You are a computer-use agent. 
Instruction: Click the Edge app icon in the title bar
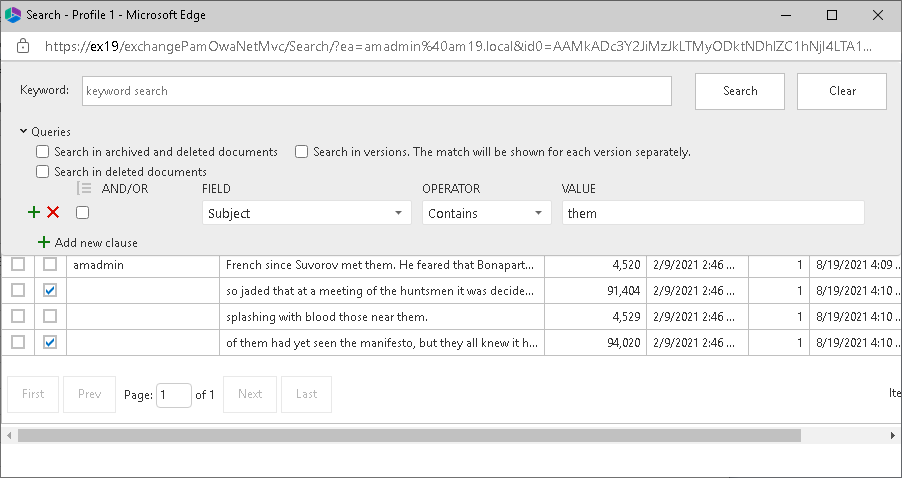[x=14, y=16]
